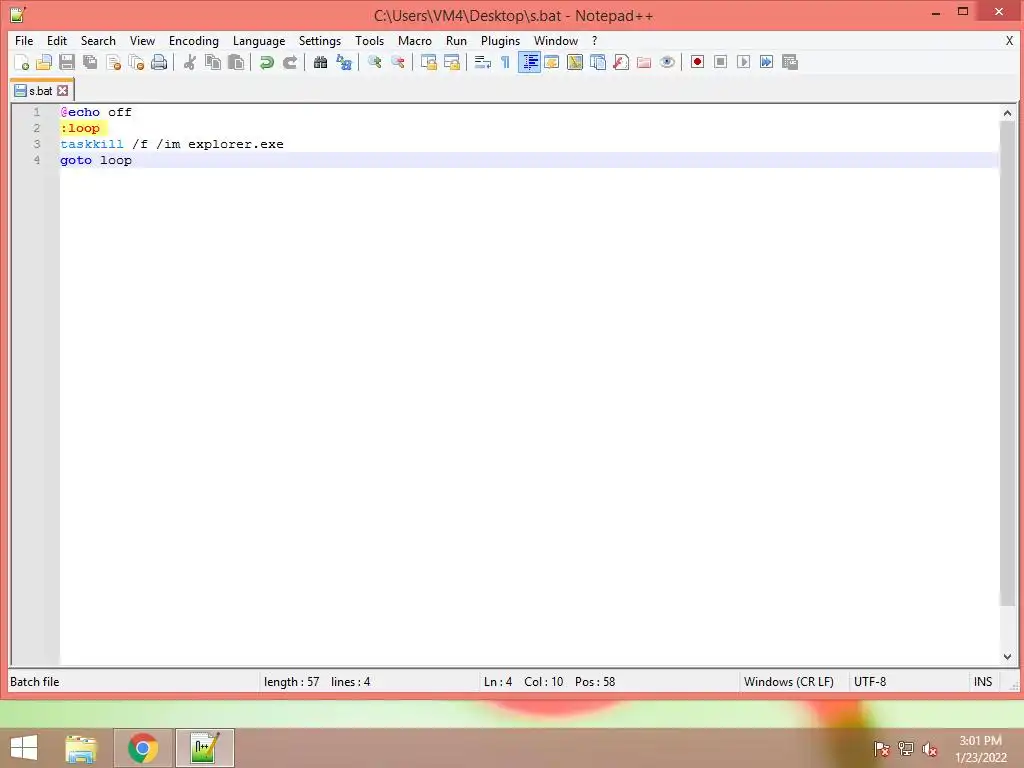Click the Zoom In magnifier icon
Viewport: 1024px width, 768px height.
(x=374, y=62)
